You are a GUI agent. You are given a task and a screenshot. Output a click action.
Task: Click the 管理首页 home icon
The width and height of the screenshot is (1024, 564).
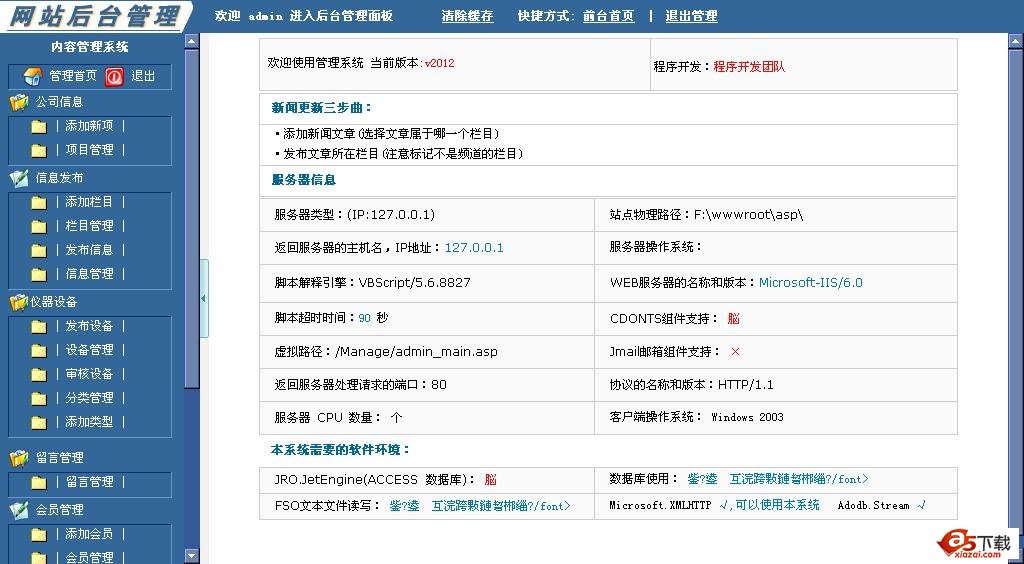[33, 76]
